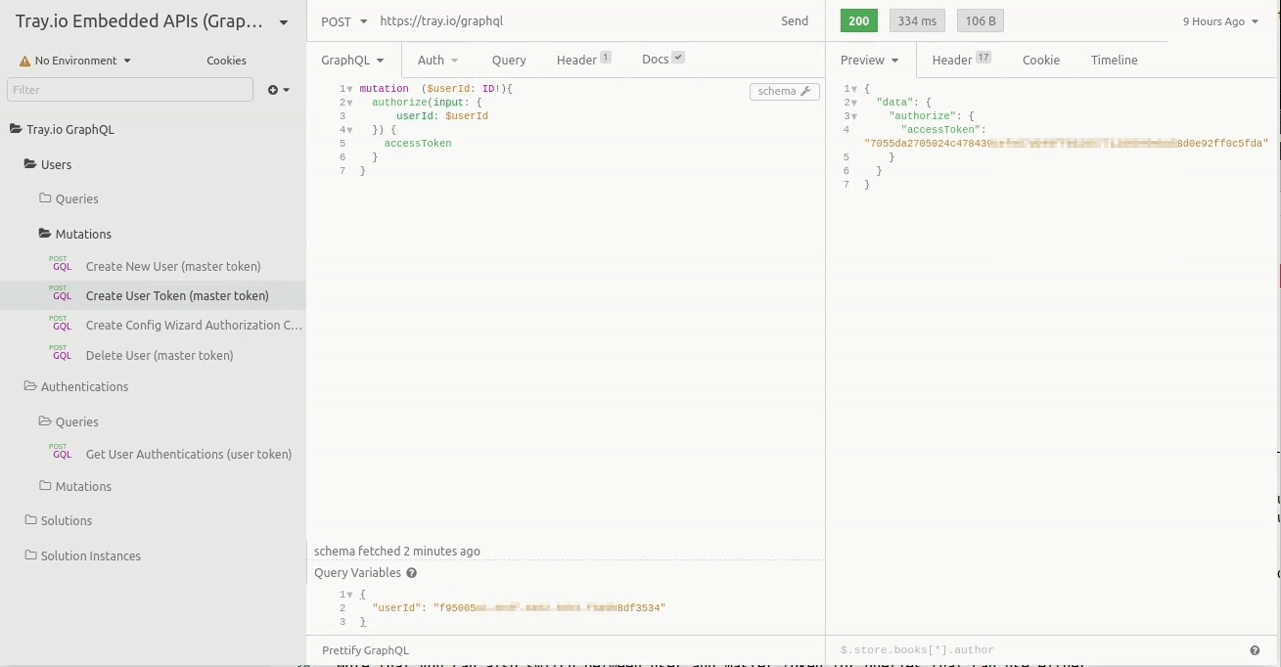Screen dimensions: 1281x667
Task: Click the plus icon beside the filter box
Action: (x=273, y=90)
